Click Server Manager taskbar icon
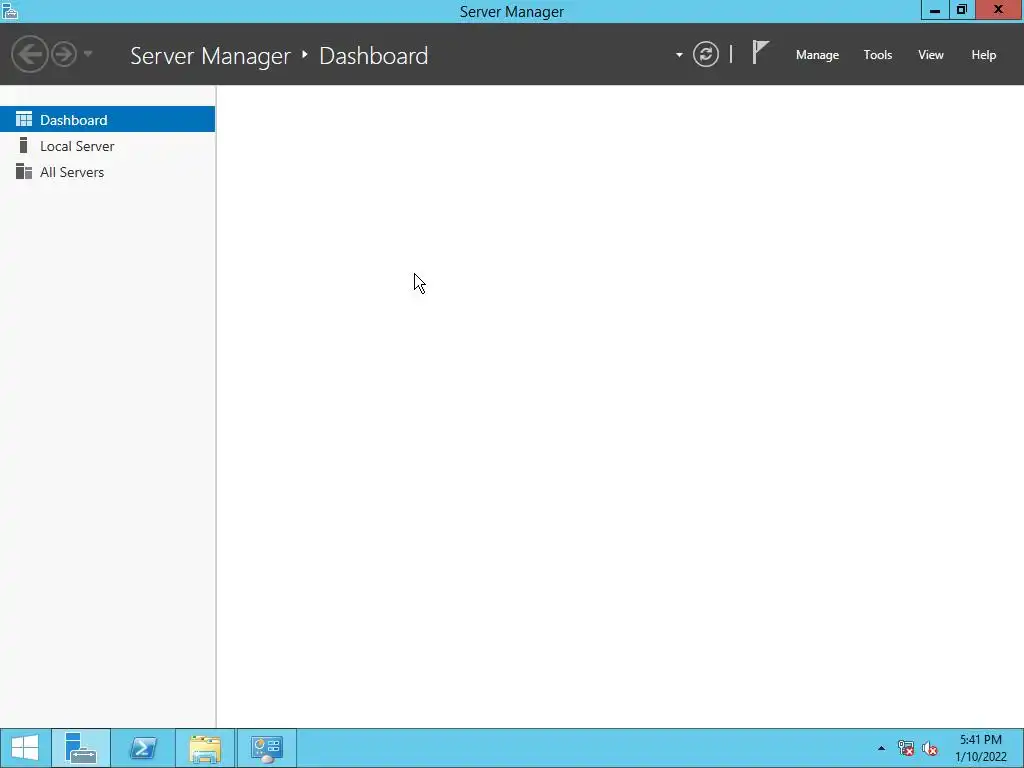 [81, 748]
